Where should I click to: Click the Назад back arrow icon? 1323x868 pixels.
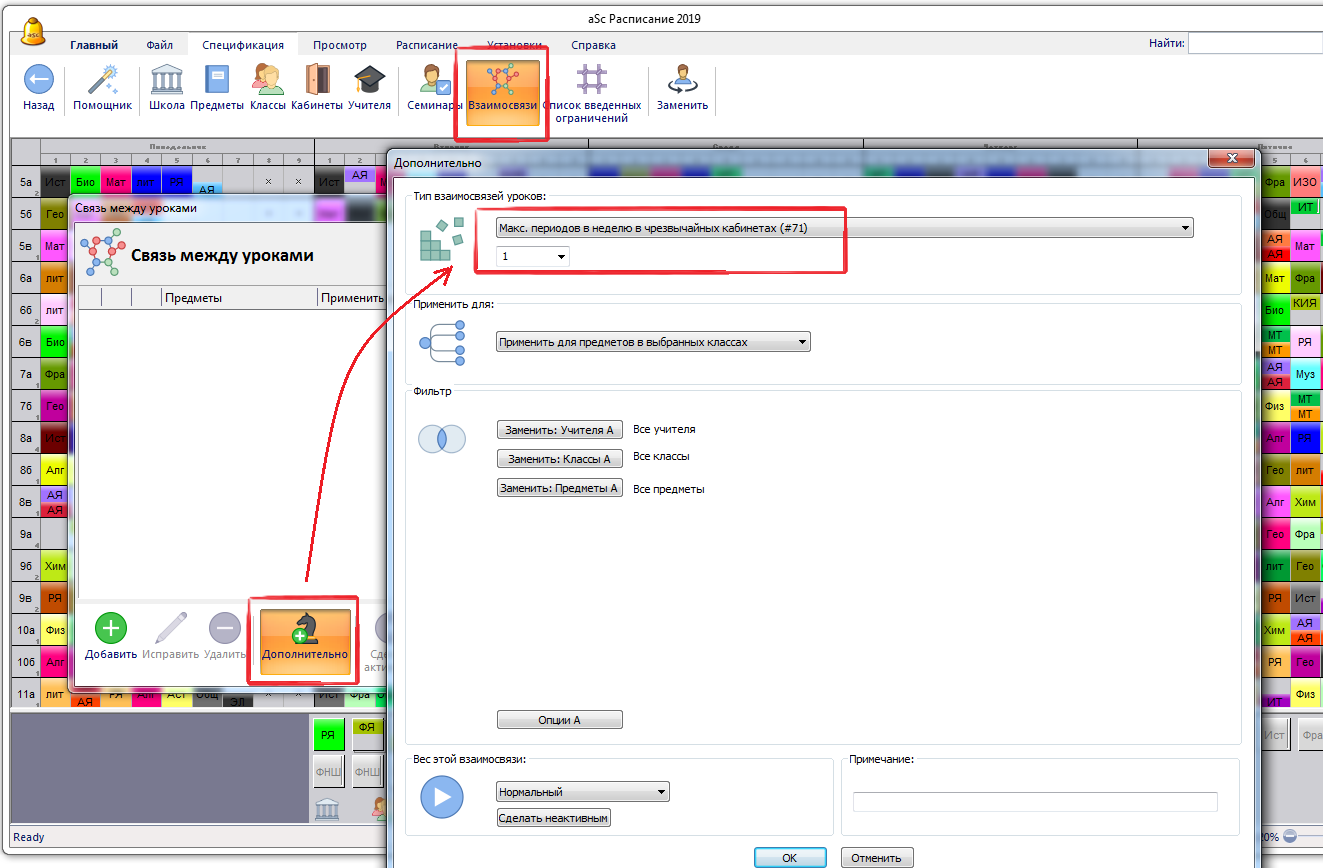pyautogui.click(x=38, y=81)
